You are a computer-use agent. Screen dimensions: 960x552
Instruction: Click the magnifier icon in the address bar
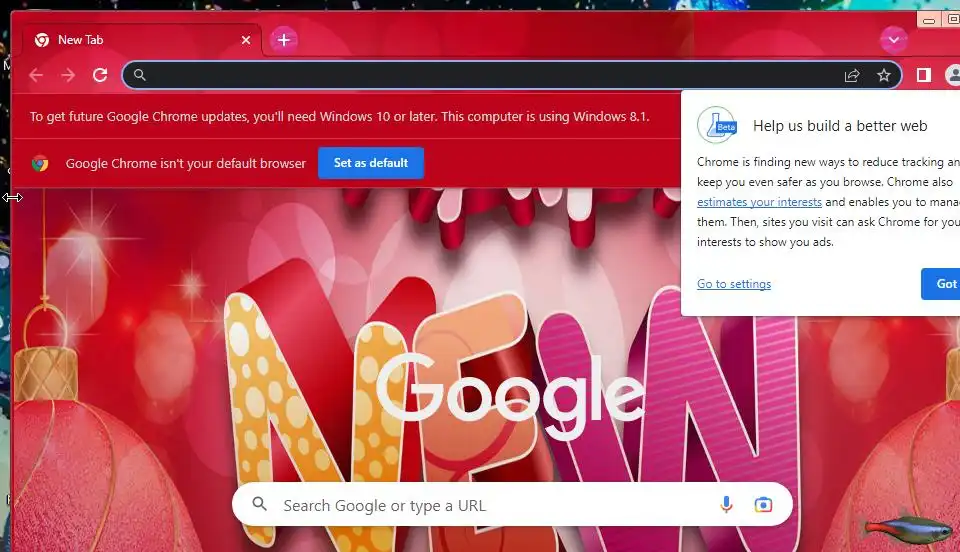(x=140, y=75)
